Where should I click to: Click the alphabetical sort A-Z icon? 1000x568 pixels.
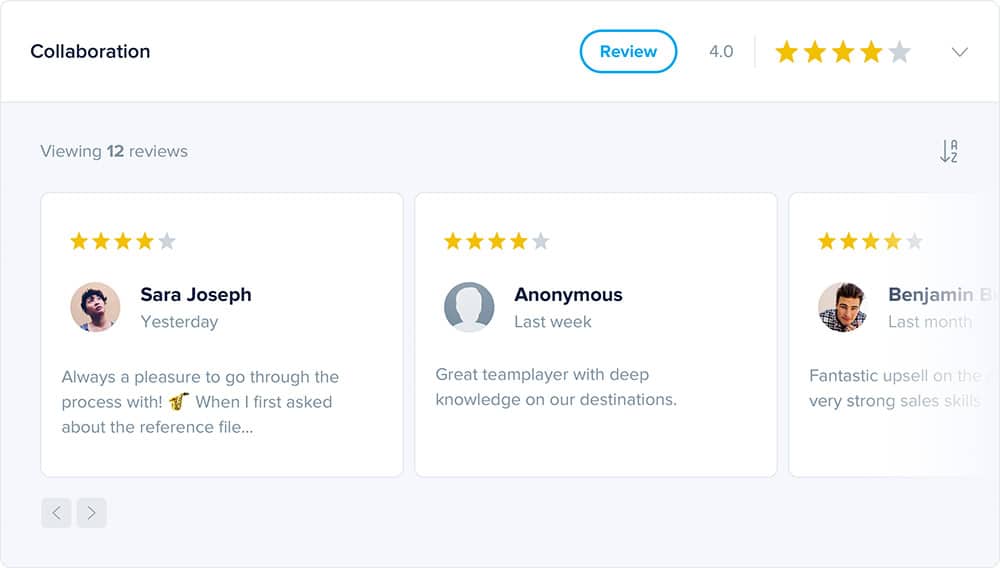pyautogui.click(x=949, y=152)
